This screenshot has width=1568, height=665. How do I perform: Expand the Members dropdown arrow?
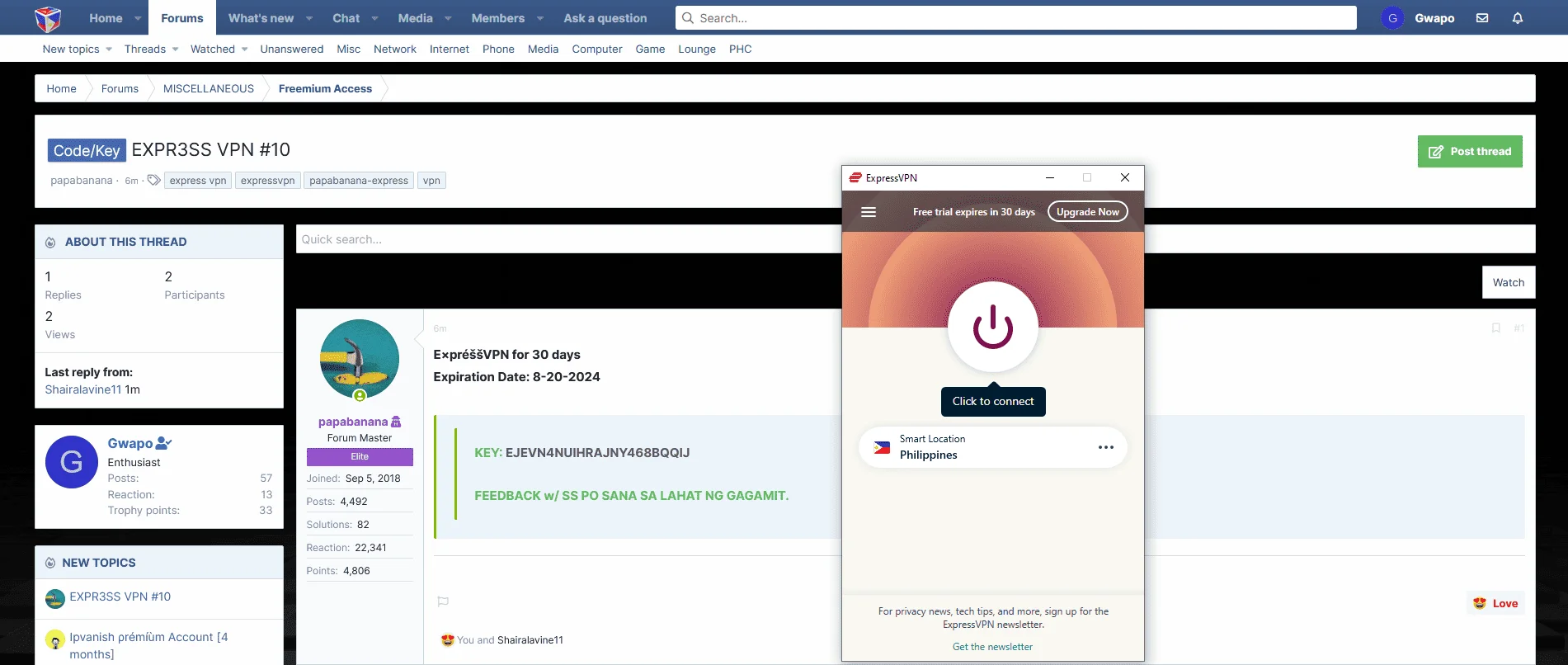[540, 18]
